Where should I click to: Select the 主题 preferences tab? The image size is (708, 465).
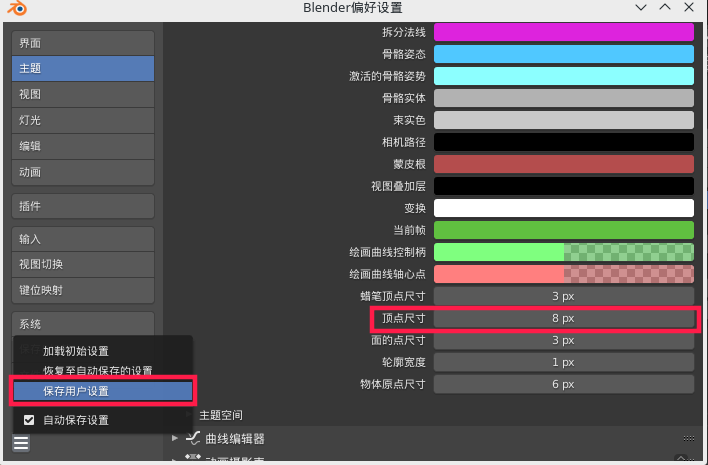point(83,69)
